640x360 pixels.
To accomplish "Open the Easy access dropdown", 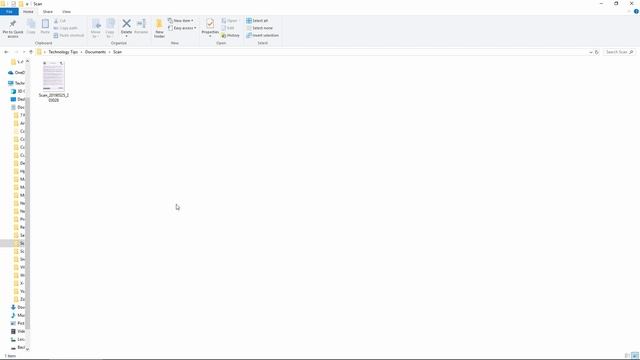I will [182, 28].
